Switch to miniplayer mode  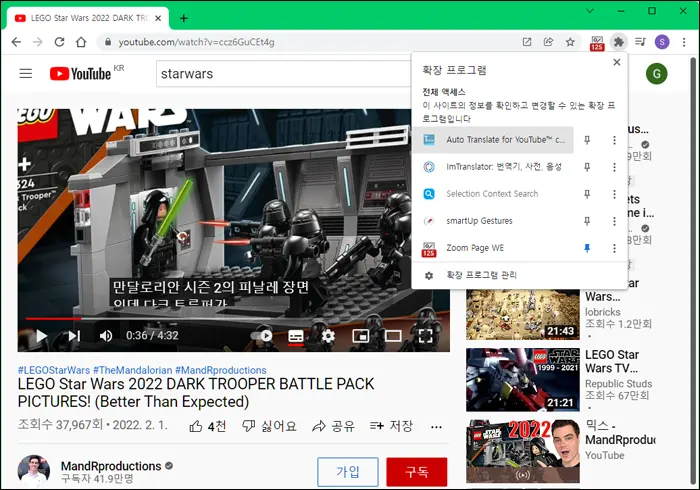coord(361,336)
